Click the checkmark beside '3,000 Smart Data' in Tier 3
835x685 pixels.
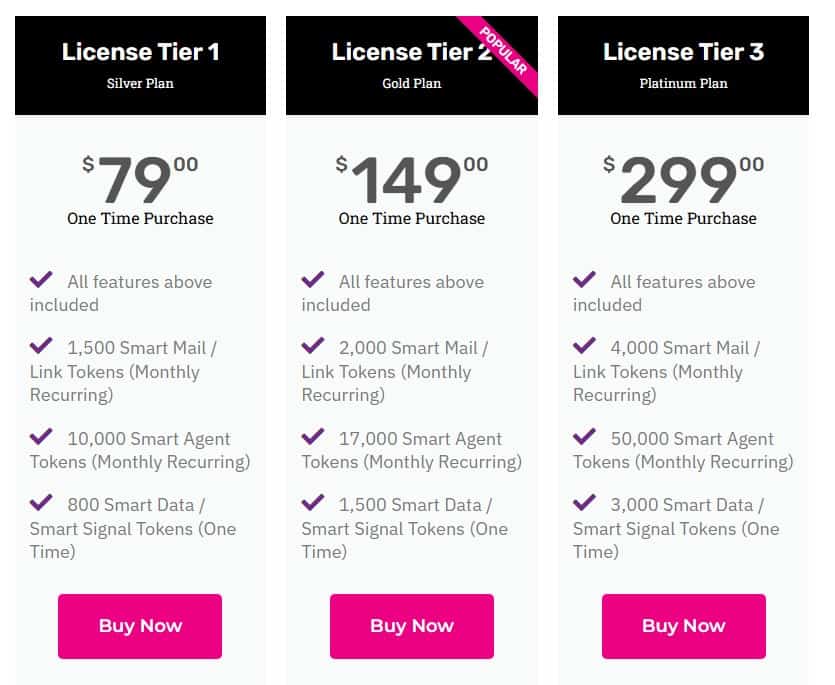pos(585,503)
